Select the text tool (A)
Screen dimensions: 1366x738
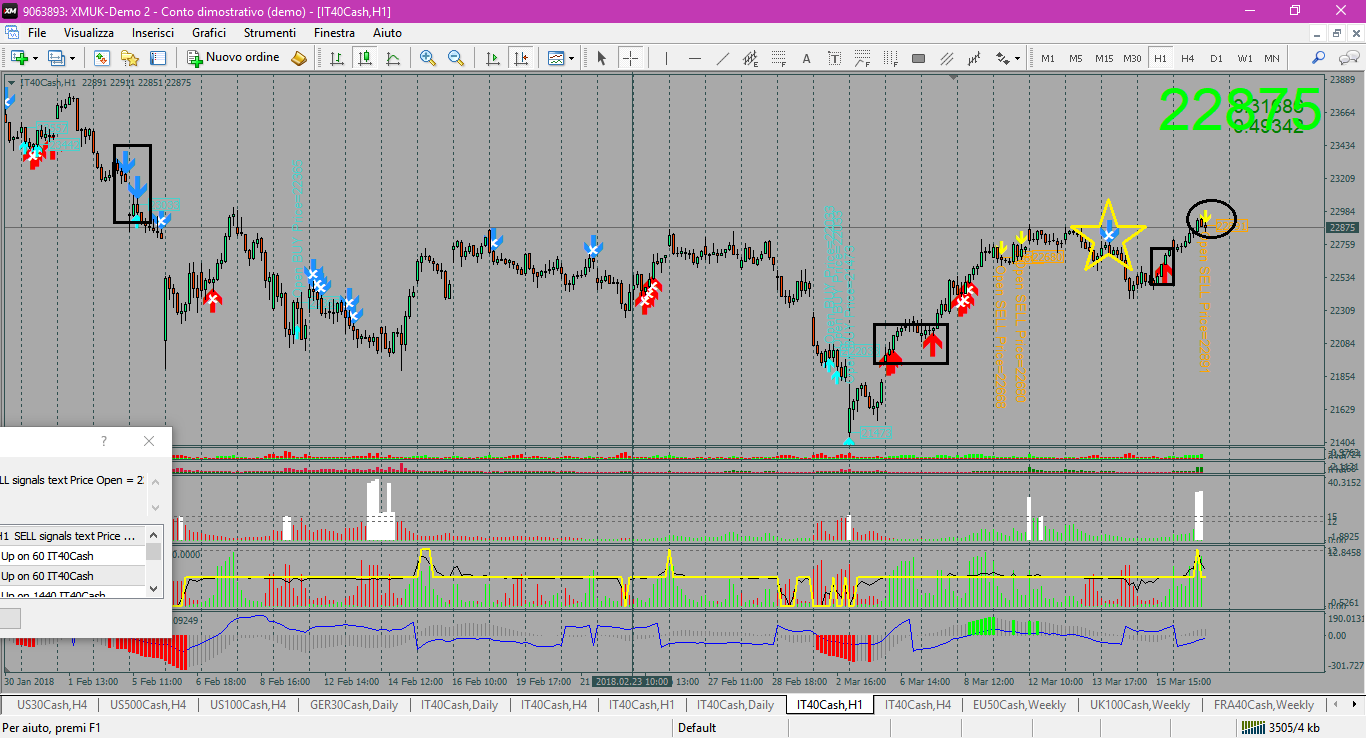click(806, 58)
